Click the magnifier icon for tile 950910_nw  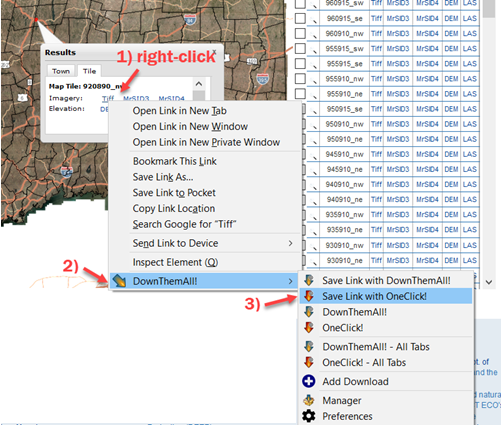(313, 125)
